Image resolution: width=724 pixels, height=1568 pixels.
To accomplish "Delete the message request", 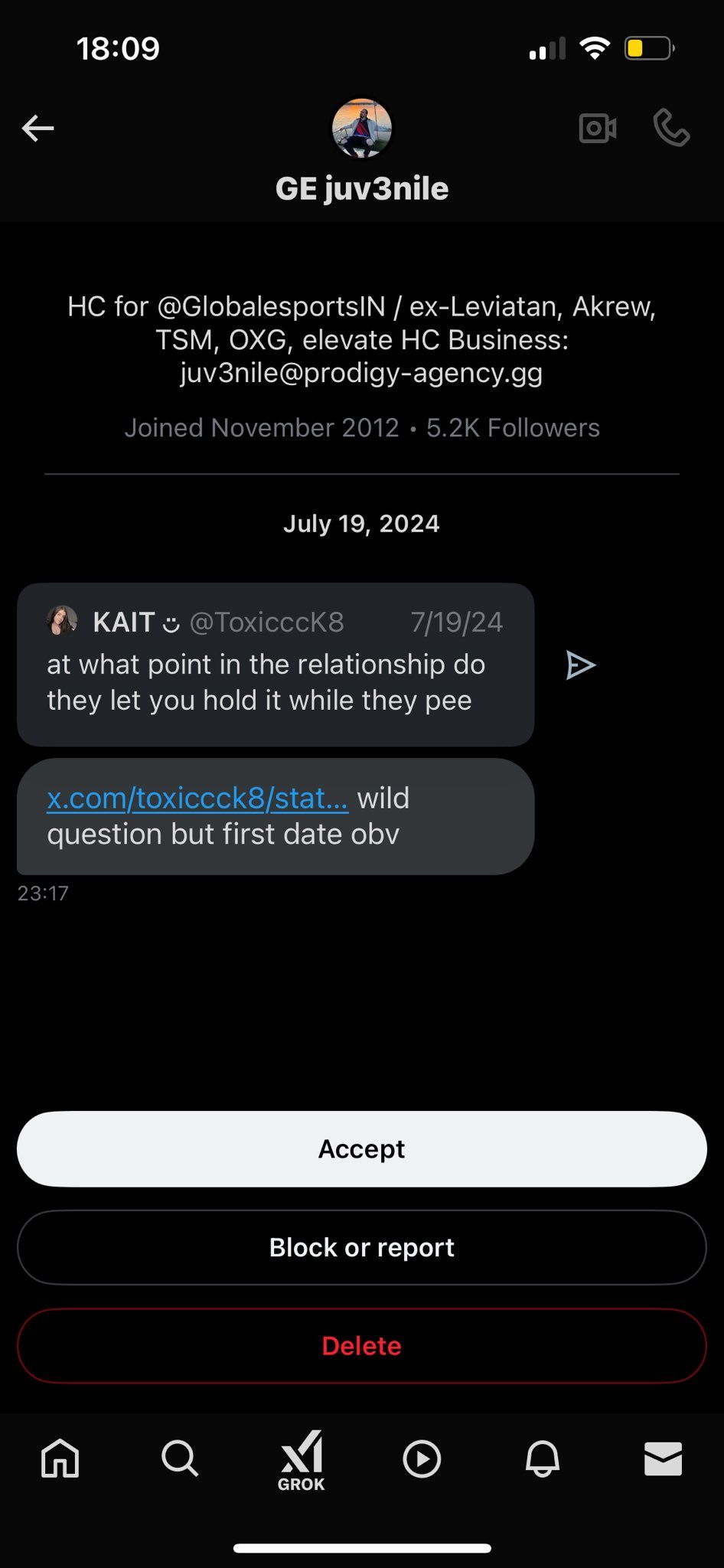I will [361, 1345].
